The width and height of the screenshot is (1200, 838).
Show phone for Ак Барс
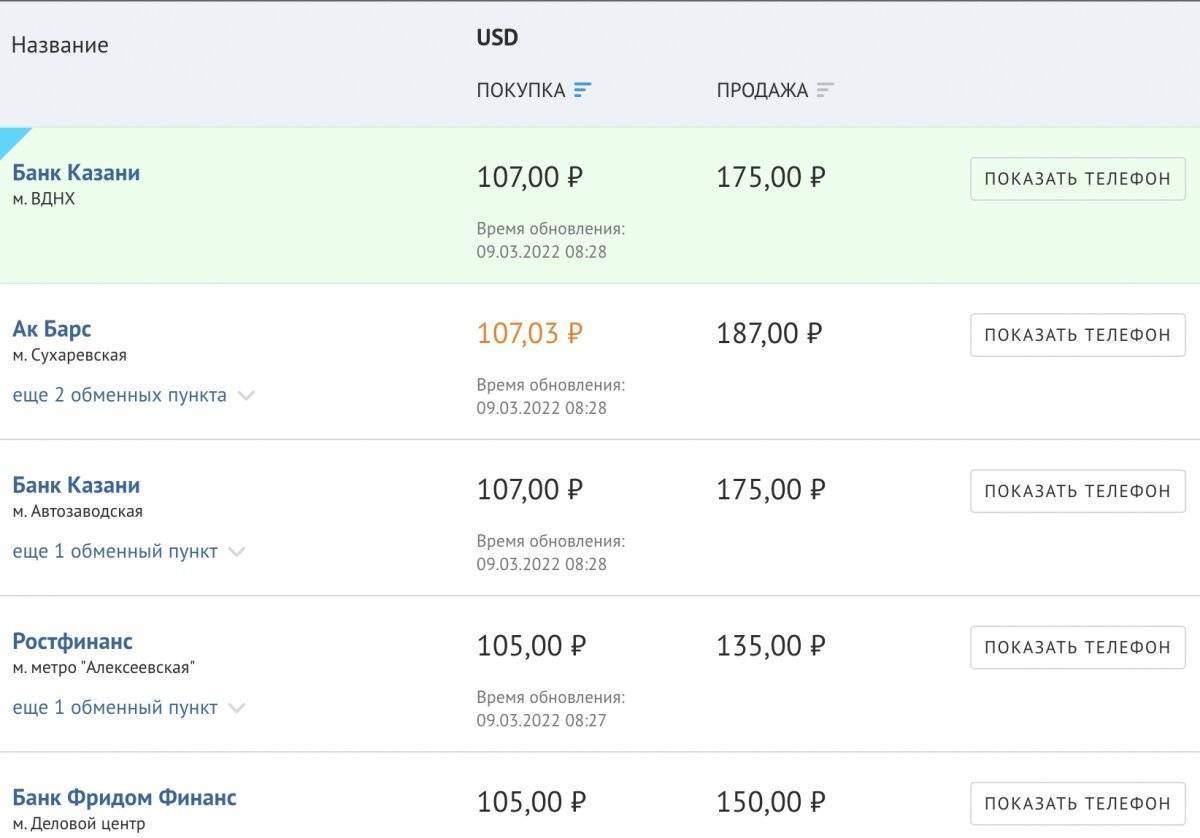[1078, 335]
